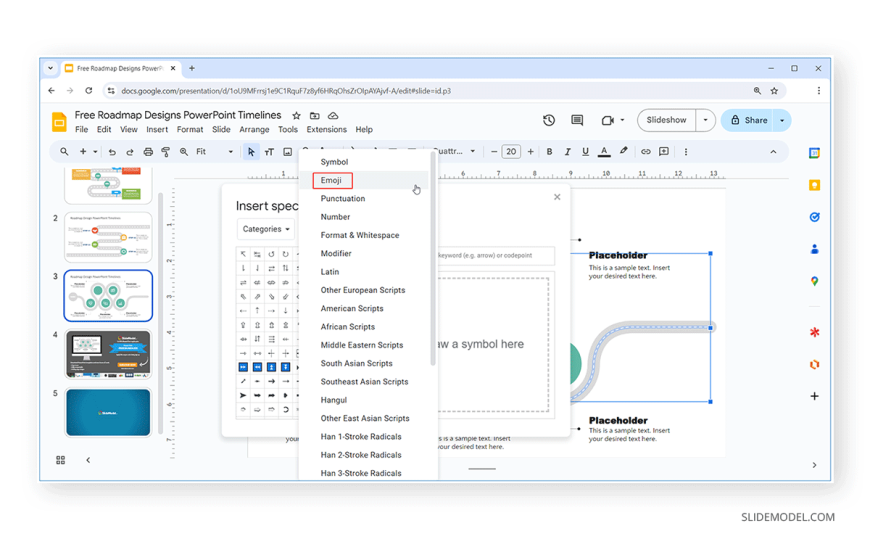Select Hangul in categories list
Image resolution: width=870 pixels, height=539 pixels.
point(333,400)
